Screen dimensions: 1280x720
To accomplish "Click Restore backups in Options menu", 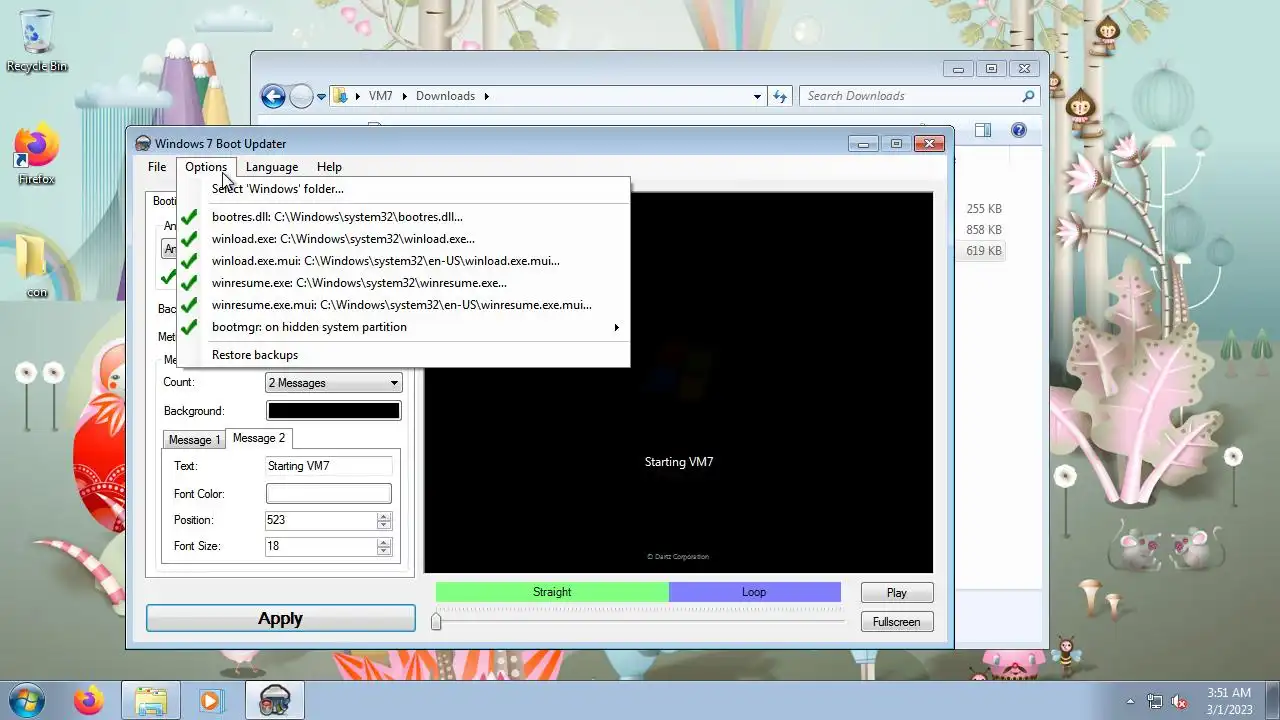I will tap(404, 355).
